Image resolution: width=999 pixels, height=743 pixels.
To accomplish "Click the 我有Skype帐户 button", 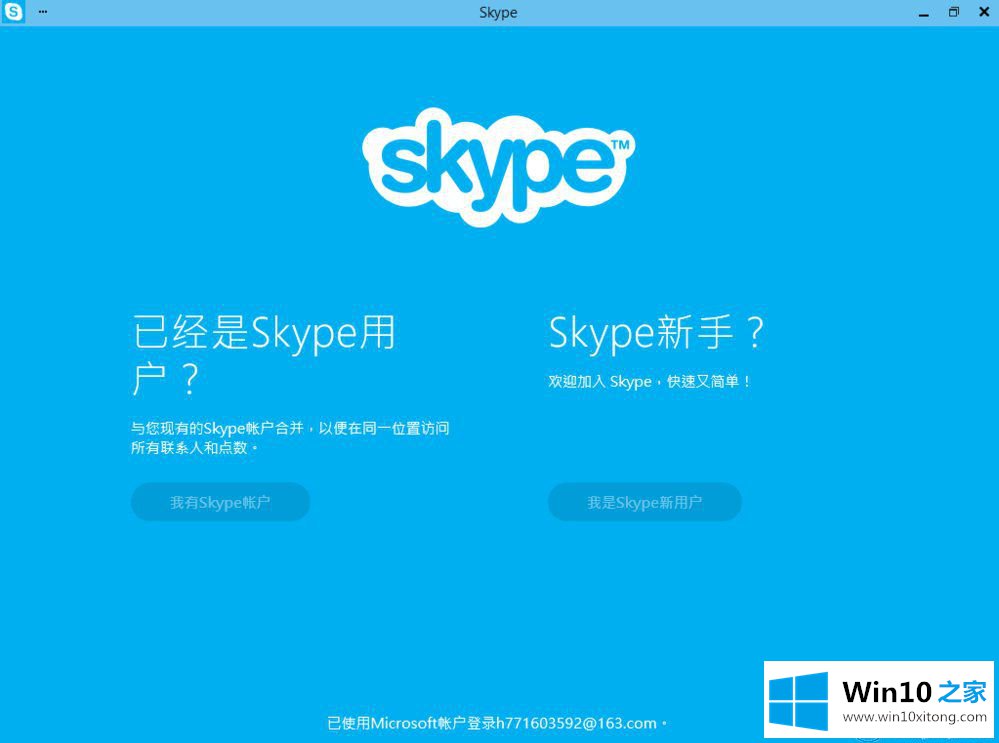I will tap(220, 502).
